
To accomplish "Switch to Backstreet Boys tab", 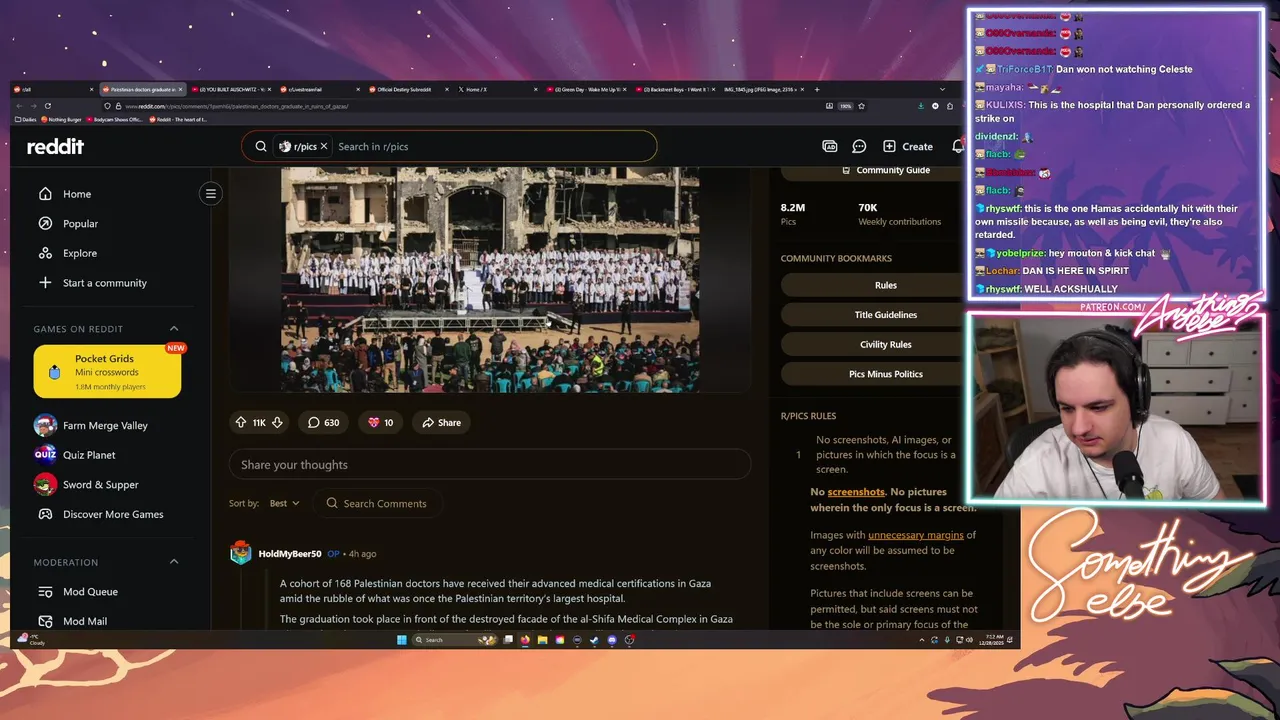I will 672,90.
